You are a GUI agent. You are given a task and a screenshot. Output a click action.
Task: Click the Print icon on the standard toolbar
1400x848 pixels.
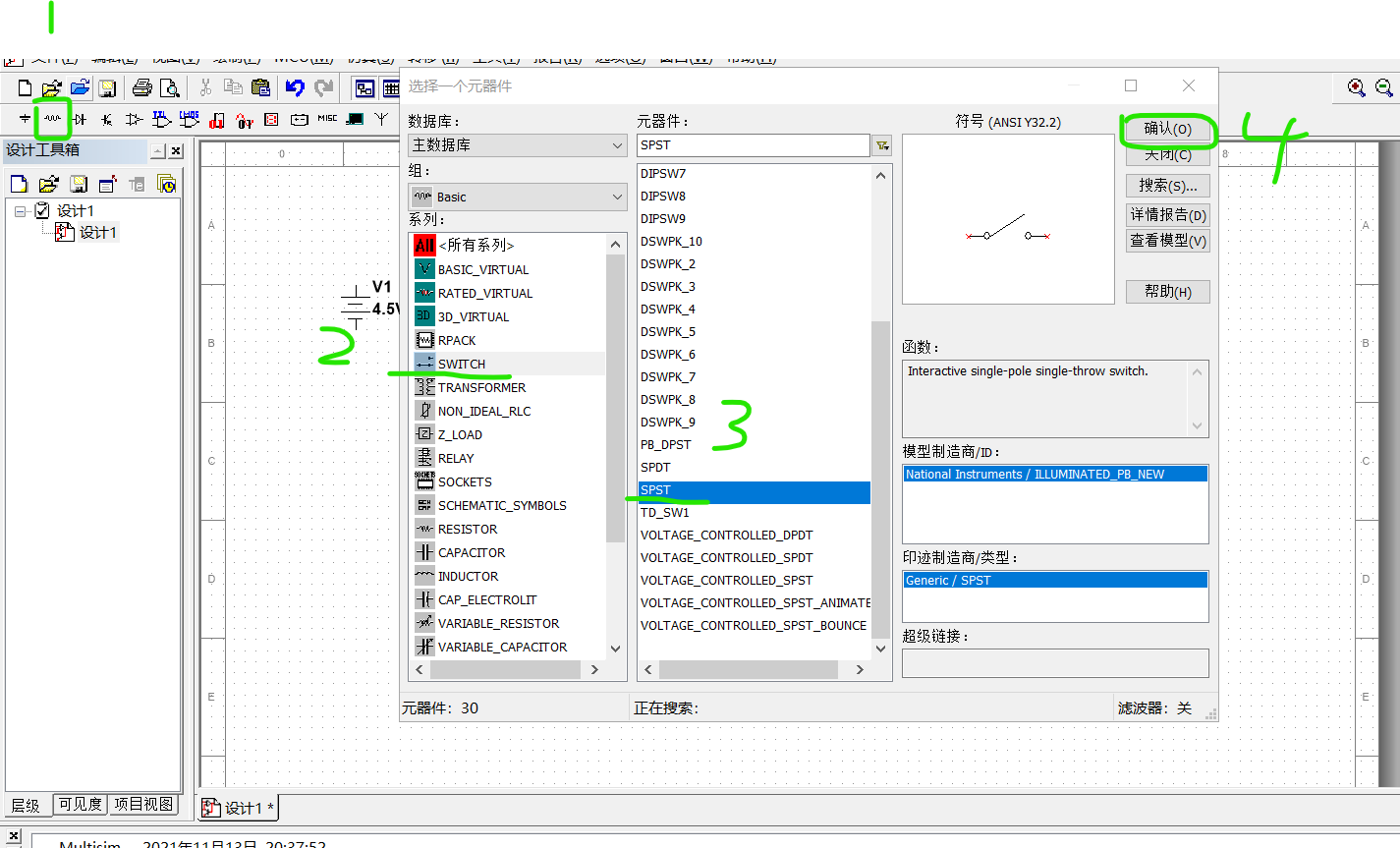pos(143,87)
